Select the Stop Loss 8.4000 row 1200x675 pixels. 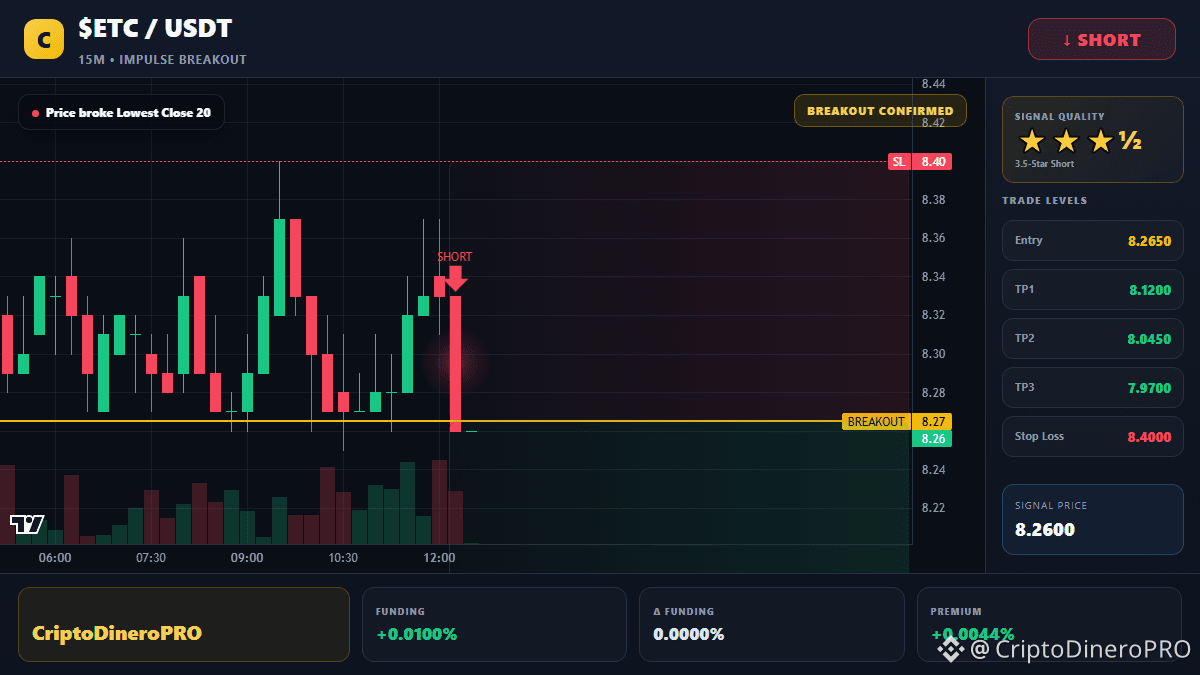click(x=1093, y=436)
